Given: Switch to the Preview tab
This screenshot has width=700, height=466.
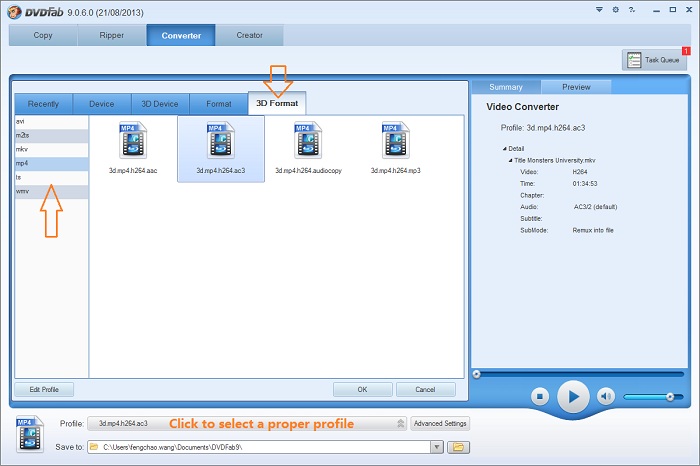Looking at the screenshot, I should click(576, 87).
